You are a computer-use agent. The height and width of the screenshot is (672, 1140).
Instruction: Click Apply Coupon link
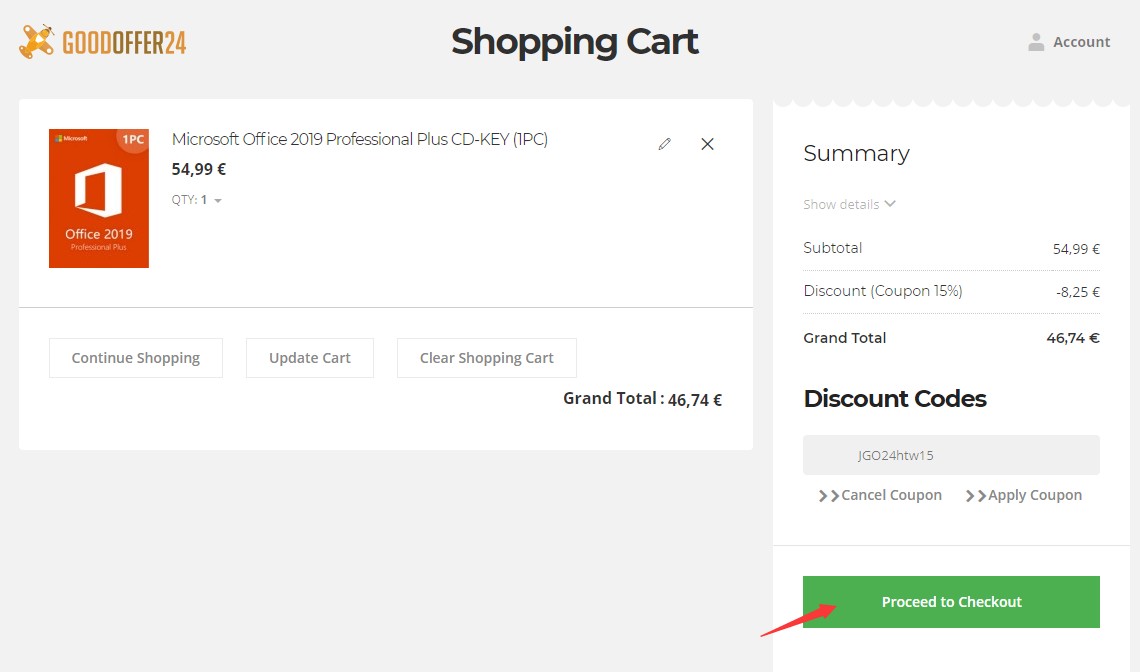(1024, 495)
